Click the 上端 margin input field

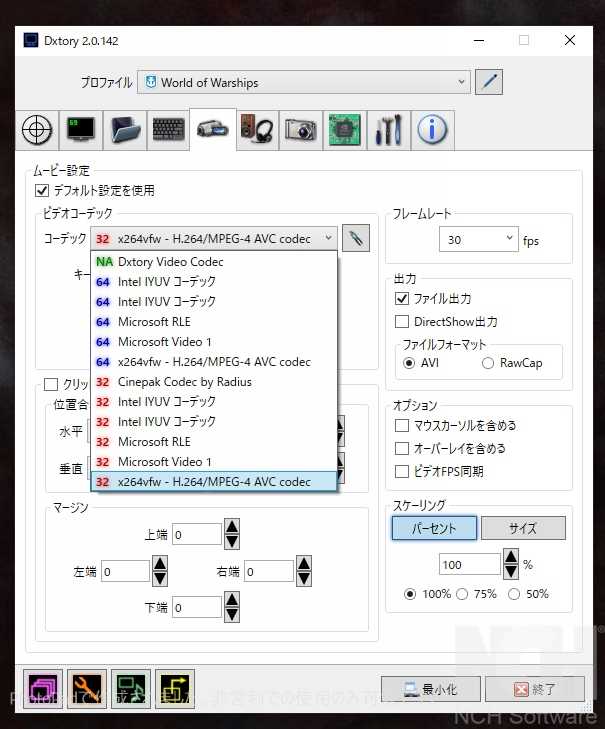[197, 534]
